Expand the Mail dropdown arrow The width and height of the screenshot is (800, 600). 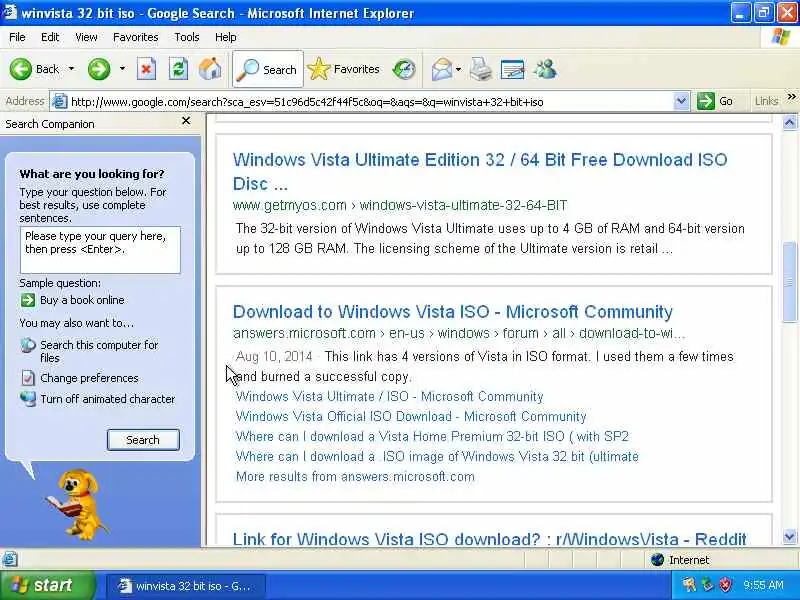[x=459, y=69]
